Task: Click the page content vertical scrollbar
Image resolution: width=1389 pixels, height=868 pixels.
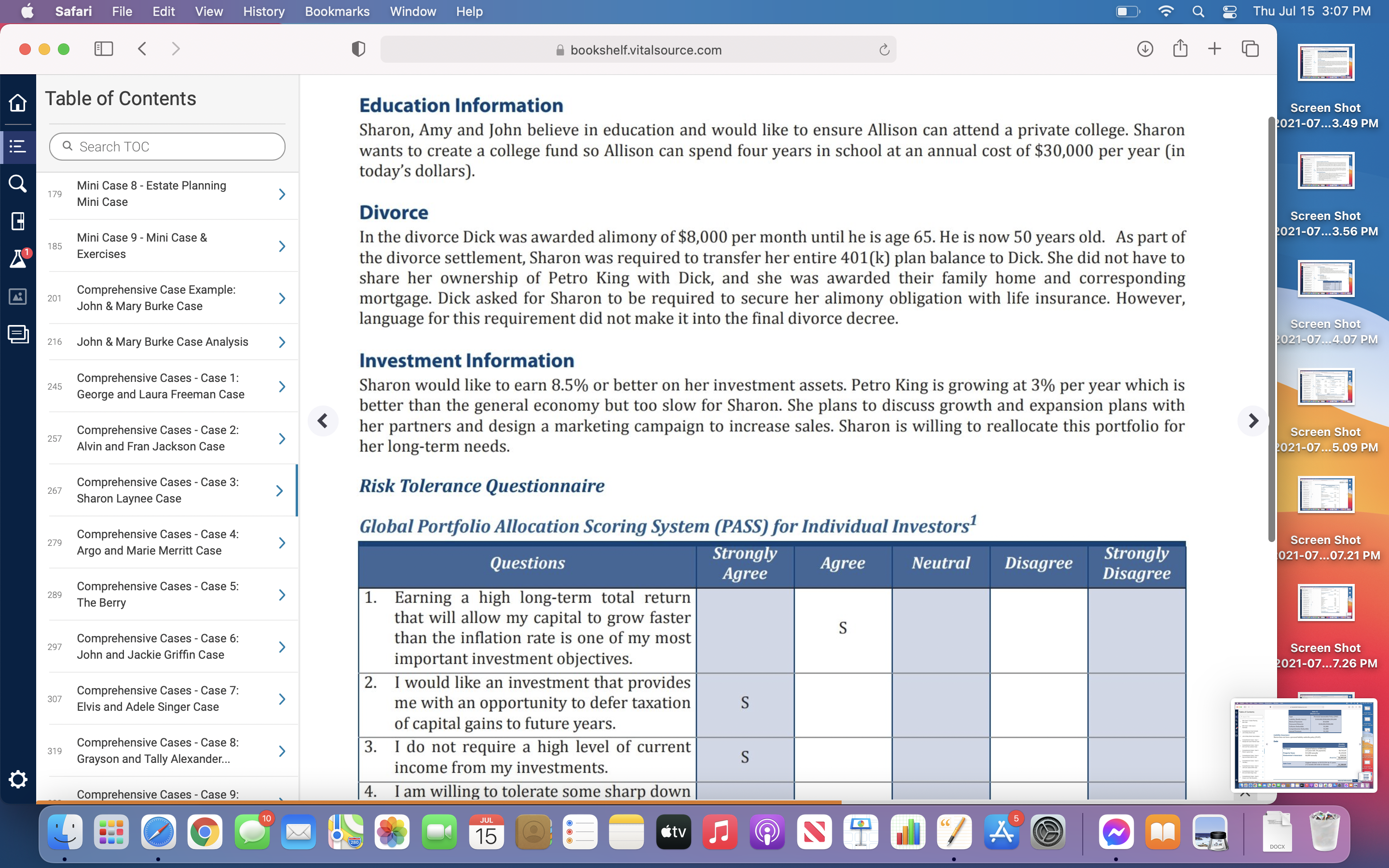Action: click(x=1271, y=329)
